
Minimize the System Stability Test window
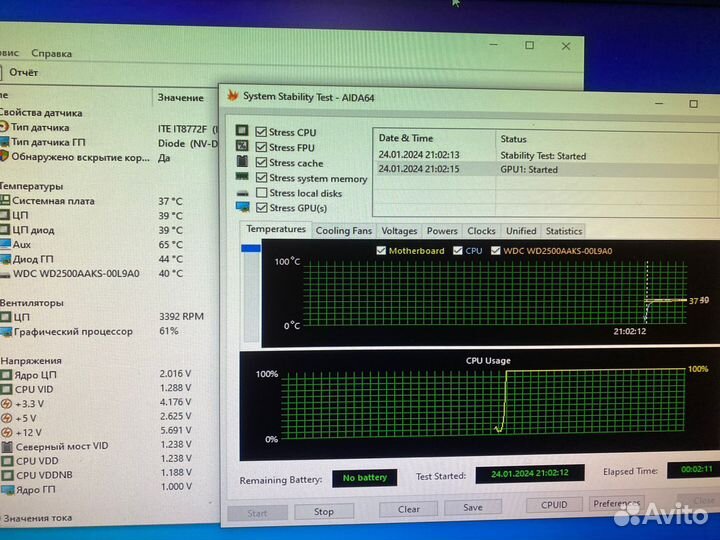click(x=659, y=104)
